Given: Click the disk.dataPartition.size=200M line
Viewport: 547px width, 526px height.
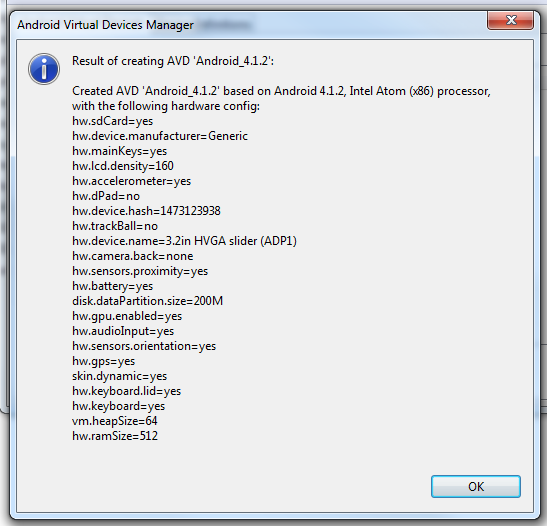Looking at the screenshot, I should click(x=147, y=301).
